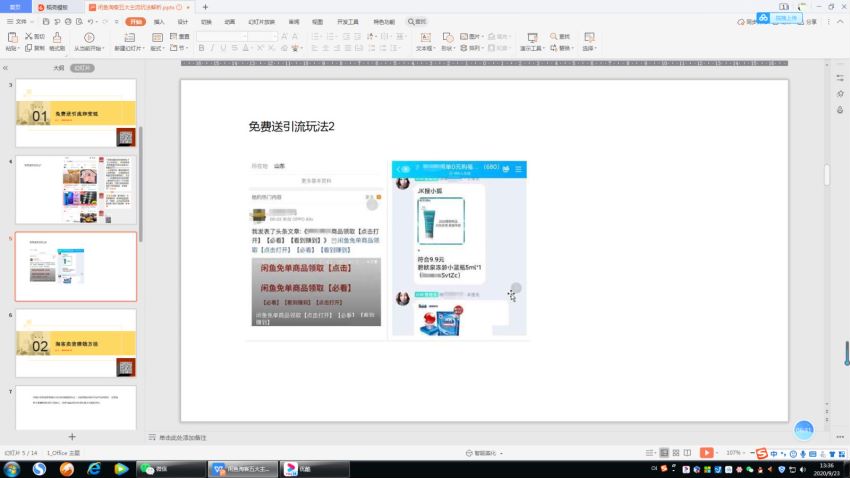
Task: Toggle Italic formatting
Action: [x=212, y=48]
